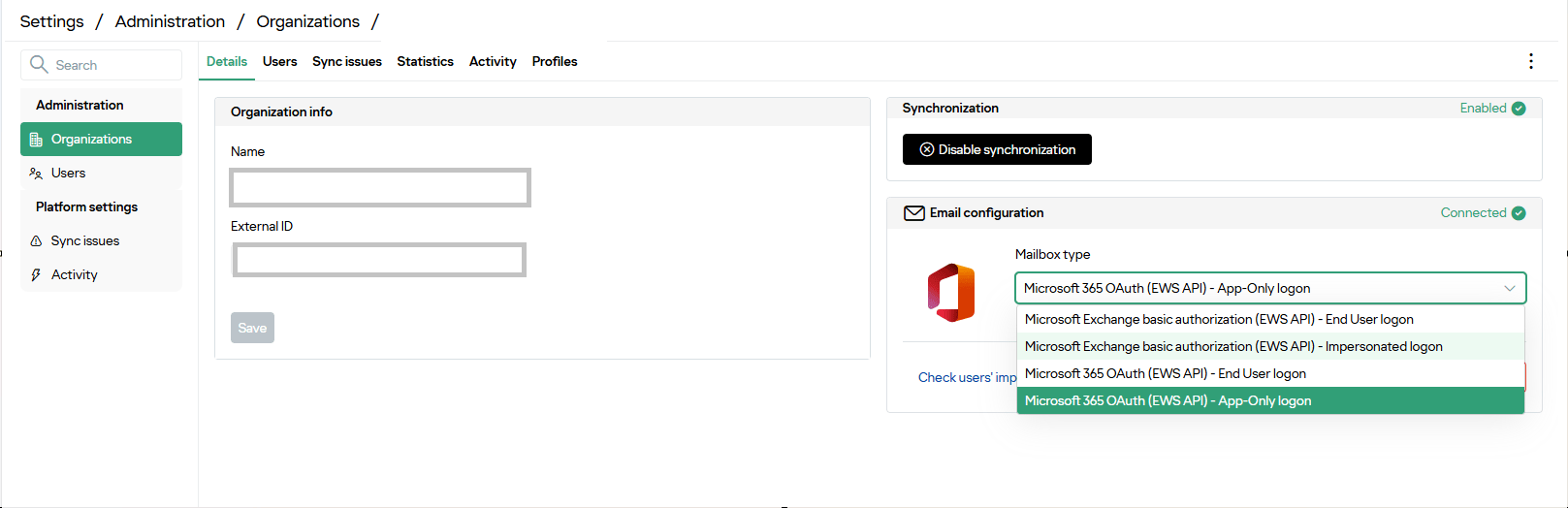The width and height of the screenshot is (1568, 508).
Task: Click the Users people icon in sidebar
Action: point(36,174)
